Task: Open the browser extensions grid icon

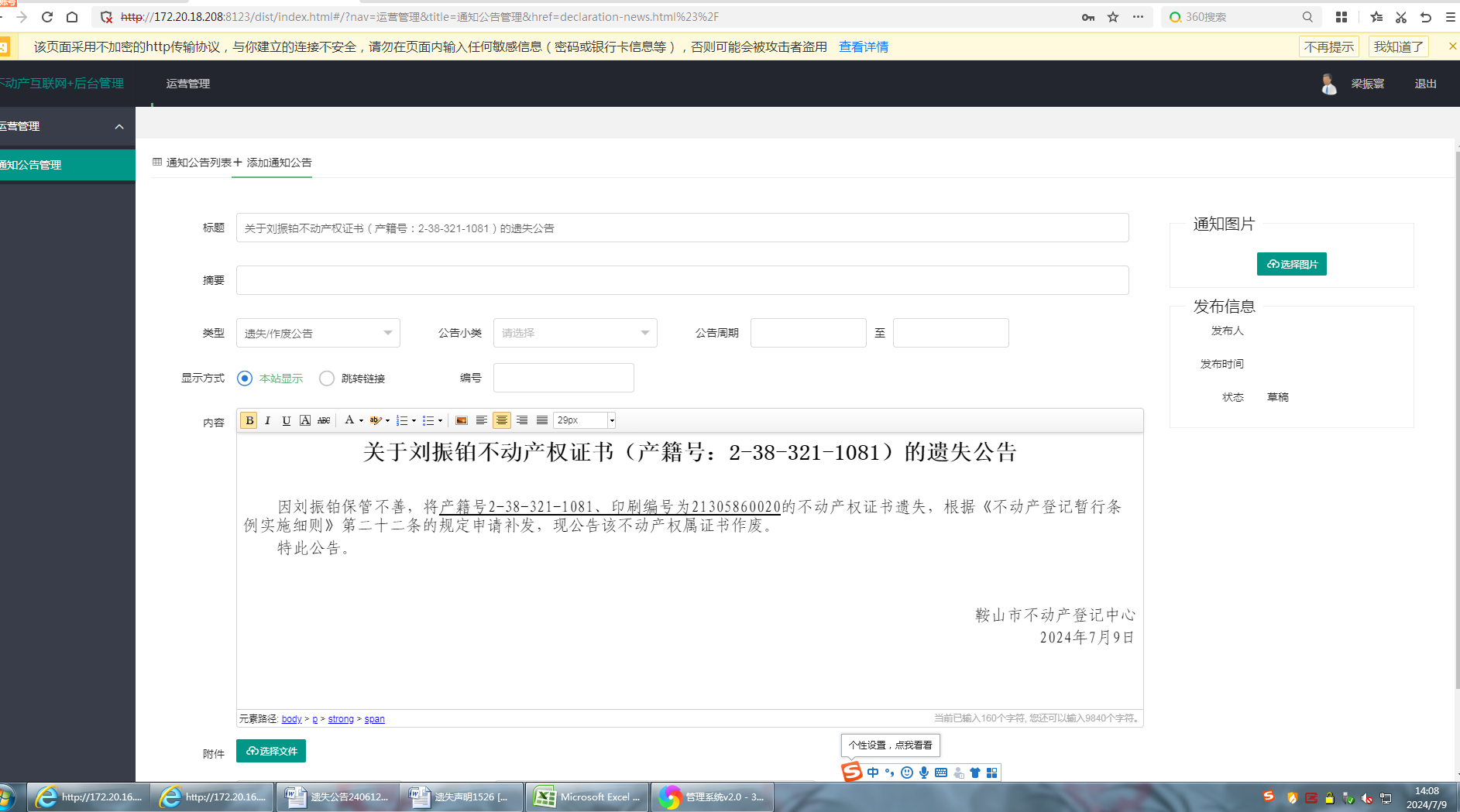Action: coord(1341,17)
